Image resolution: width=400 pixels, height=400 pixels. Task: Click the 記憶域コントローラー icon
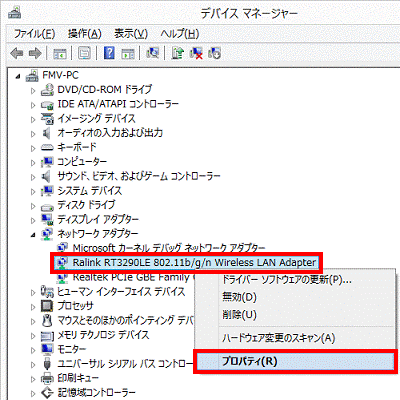point(47,393)
